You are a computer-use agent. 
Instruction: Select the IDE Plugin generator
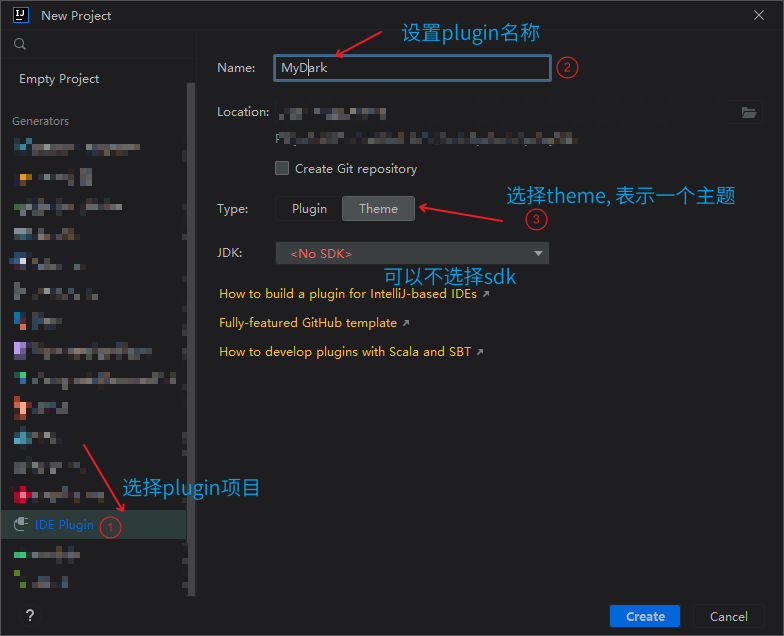coord(94,524)
